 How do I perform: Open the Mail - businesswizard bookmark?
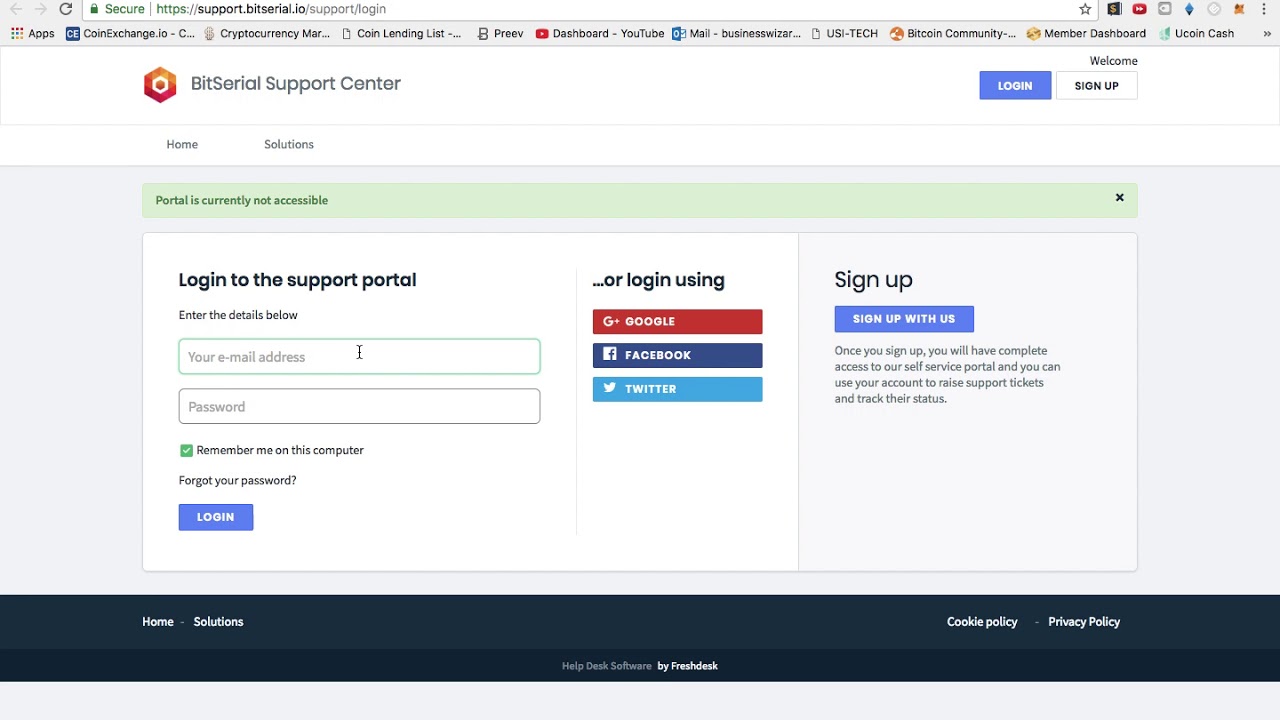(x=737, y=33)
